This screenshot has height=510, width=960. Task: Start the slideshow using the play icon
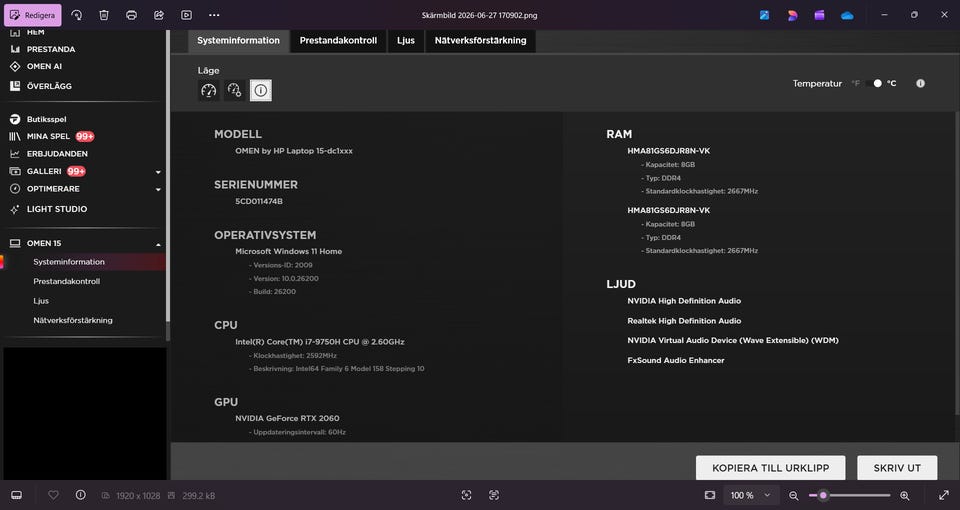coord(186,15)
